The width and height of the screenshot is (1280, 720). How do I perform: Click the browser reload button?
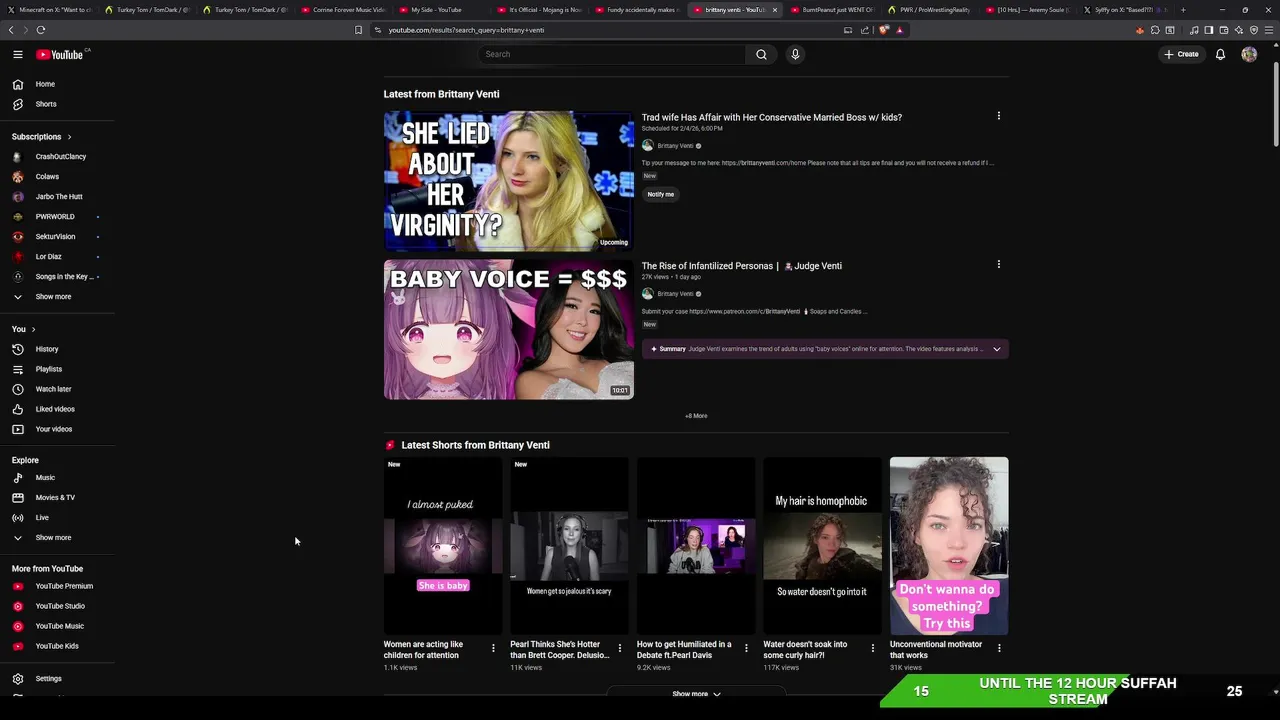coord(41,30)
